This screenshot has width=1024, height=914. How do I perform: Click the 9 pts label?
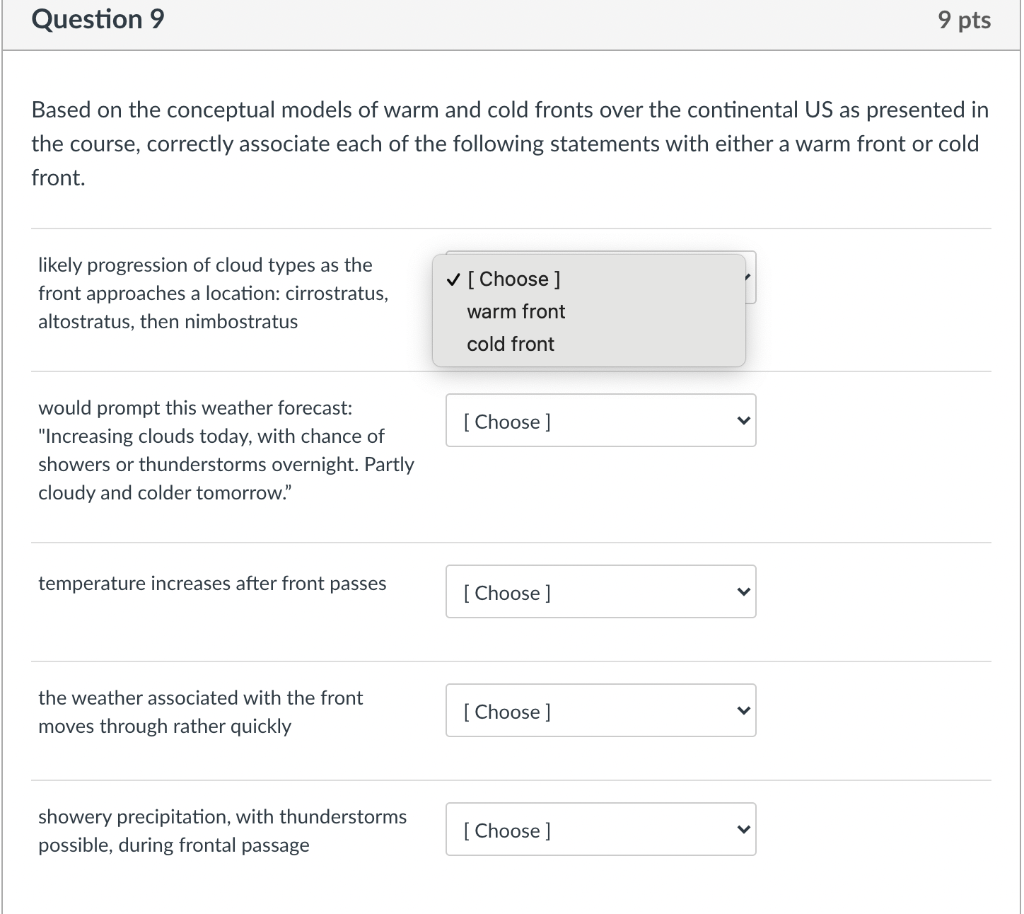point(964,19)
